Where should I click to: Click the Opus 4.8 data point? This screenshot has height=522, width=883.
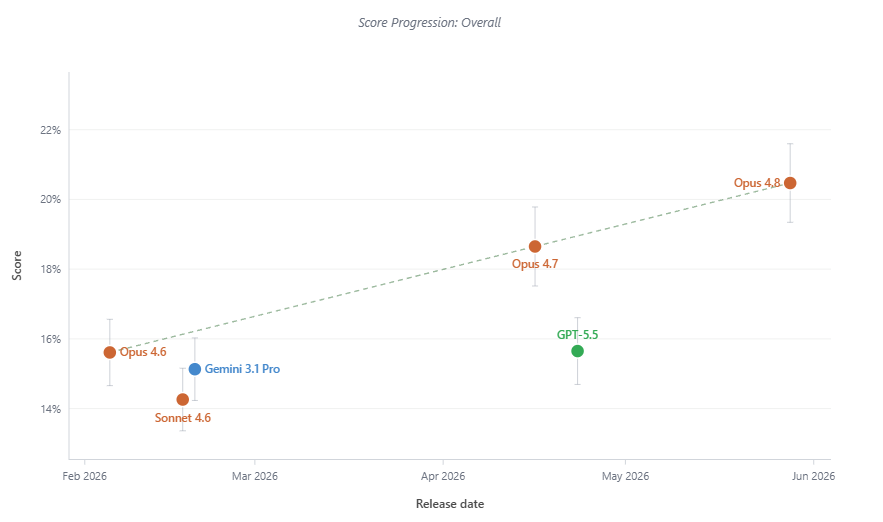(x=790, y=183)
